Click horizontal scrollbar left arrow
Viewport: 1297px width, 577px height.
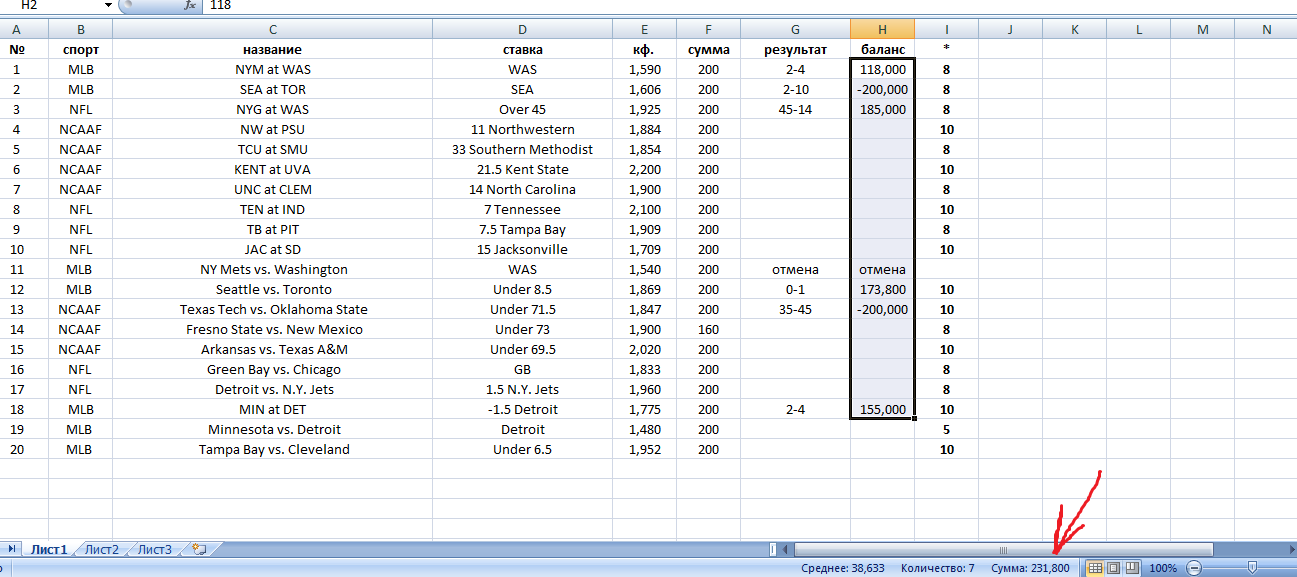pyautogui.click(x=786, y=549)
